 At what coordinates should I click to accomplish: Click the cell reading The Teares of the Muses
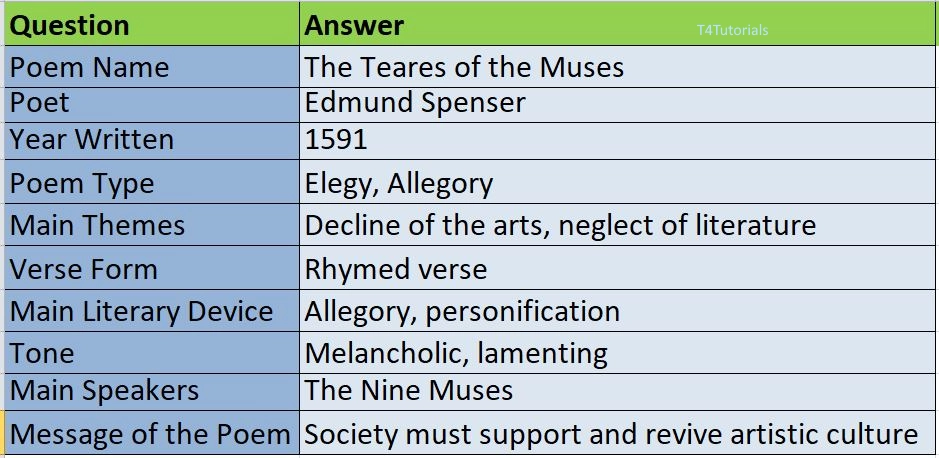[x=617, y=66]
